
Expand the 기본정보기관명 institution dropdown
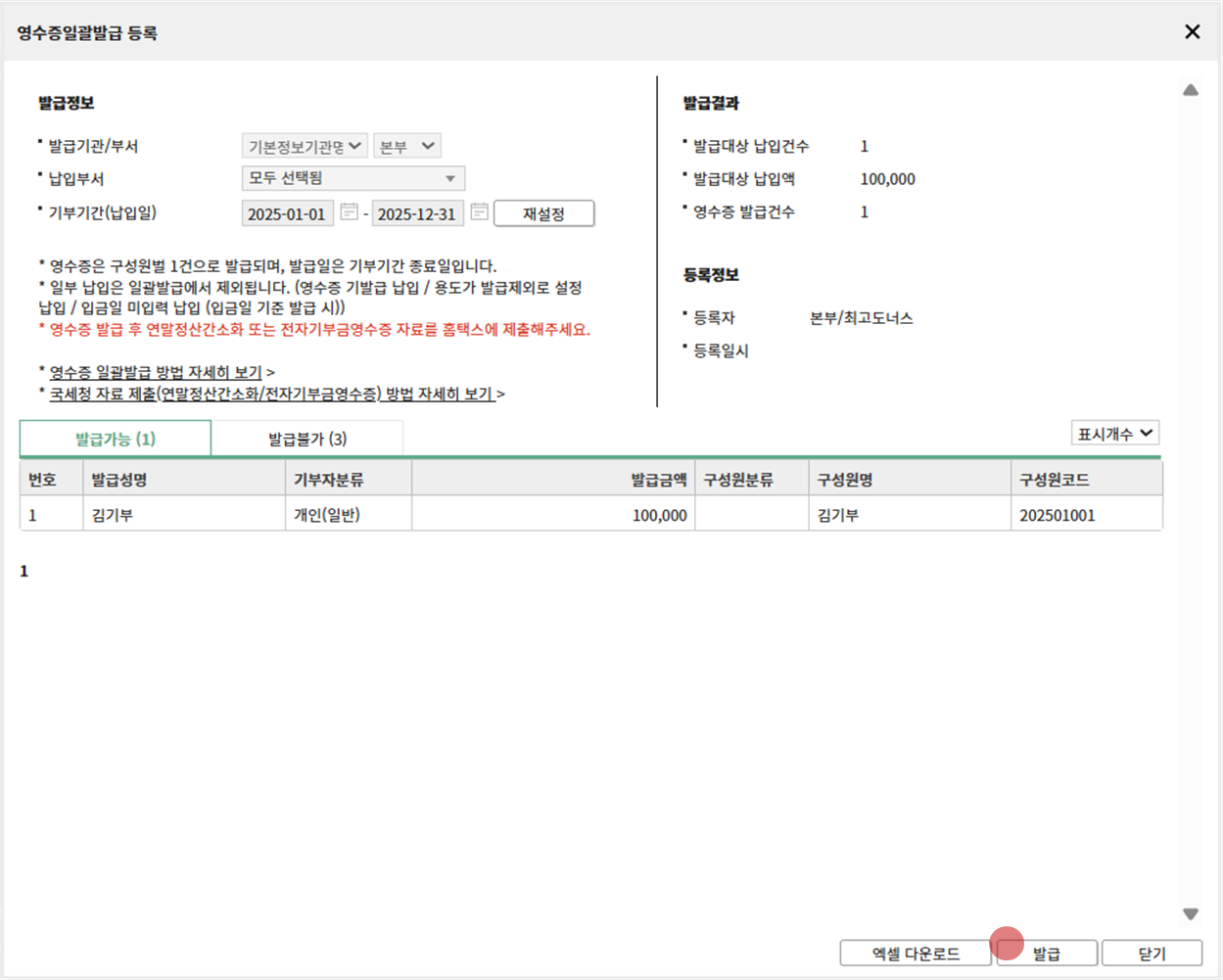tap(305, 146)
